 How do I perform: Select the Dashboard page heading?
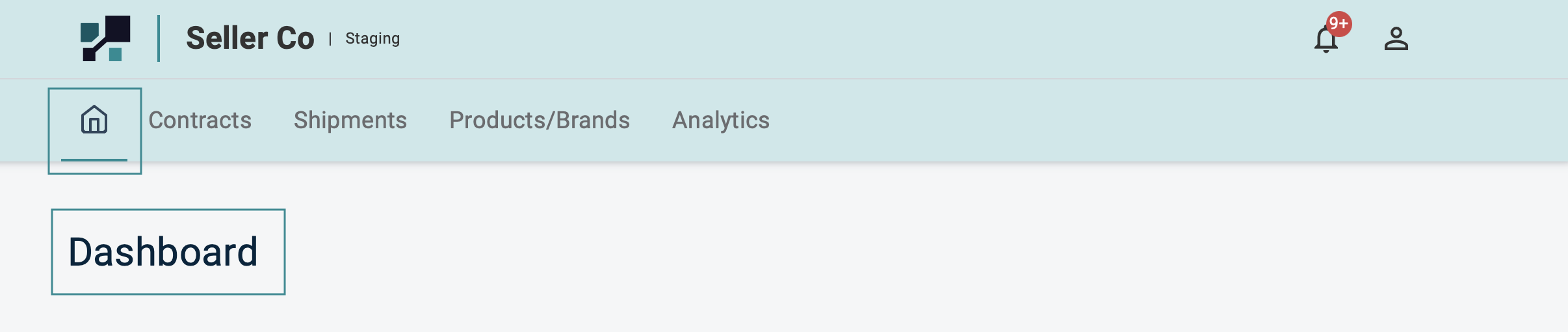[x=163, y=252]
